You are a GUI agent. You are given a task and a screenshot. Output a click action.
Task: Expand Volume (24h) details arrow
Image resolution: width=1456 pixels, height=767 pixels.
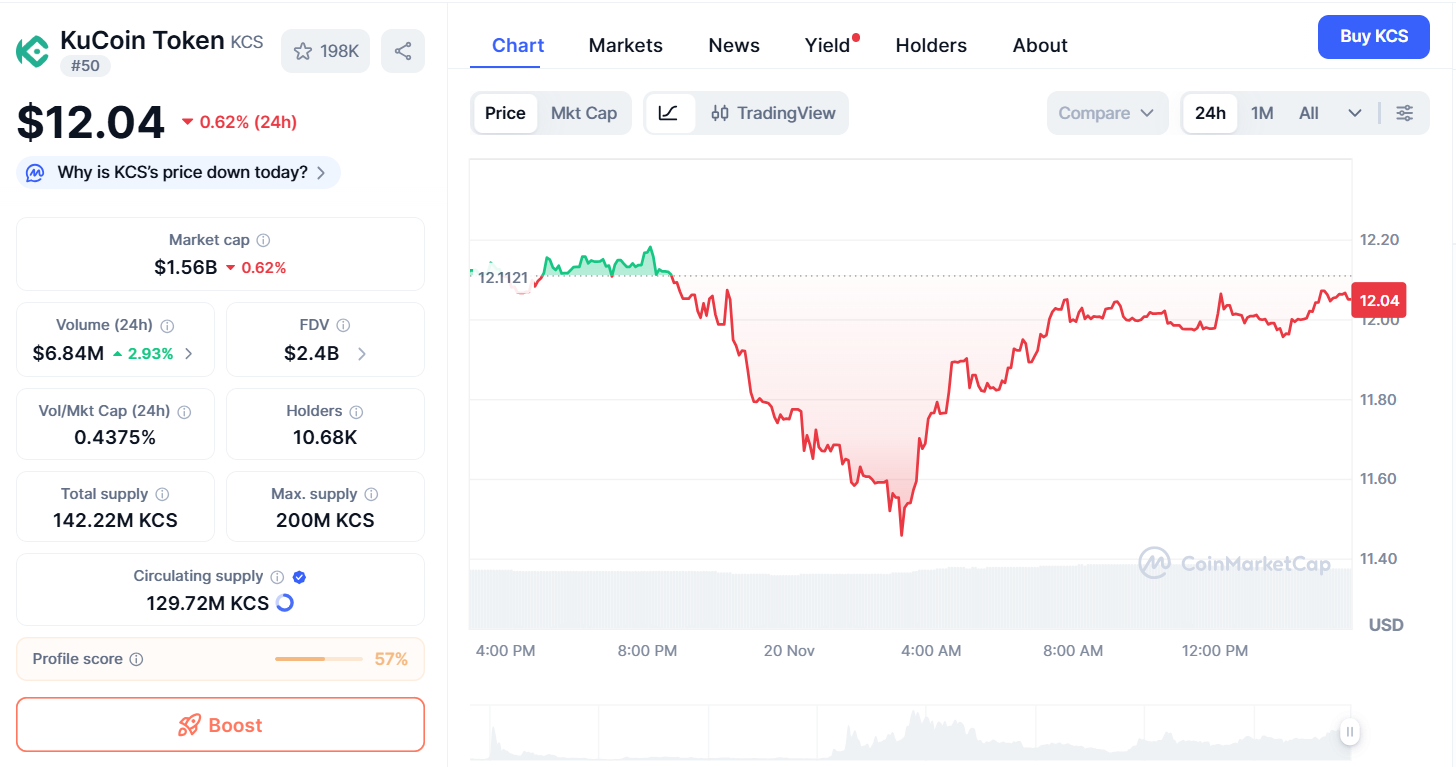pos(189,353)
